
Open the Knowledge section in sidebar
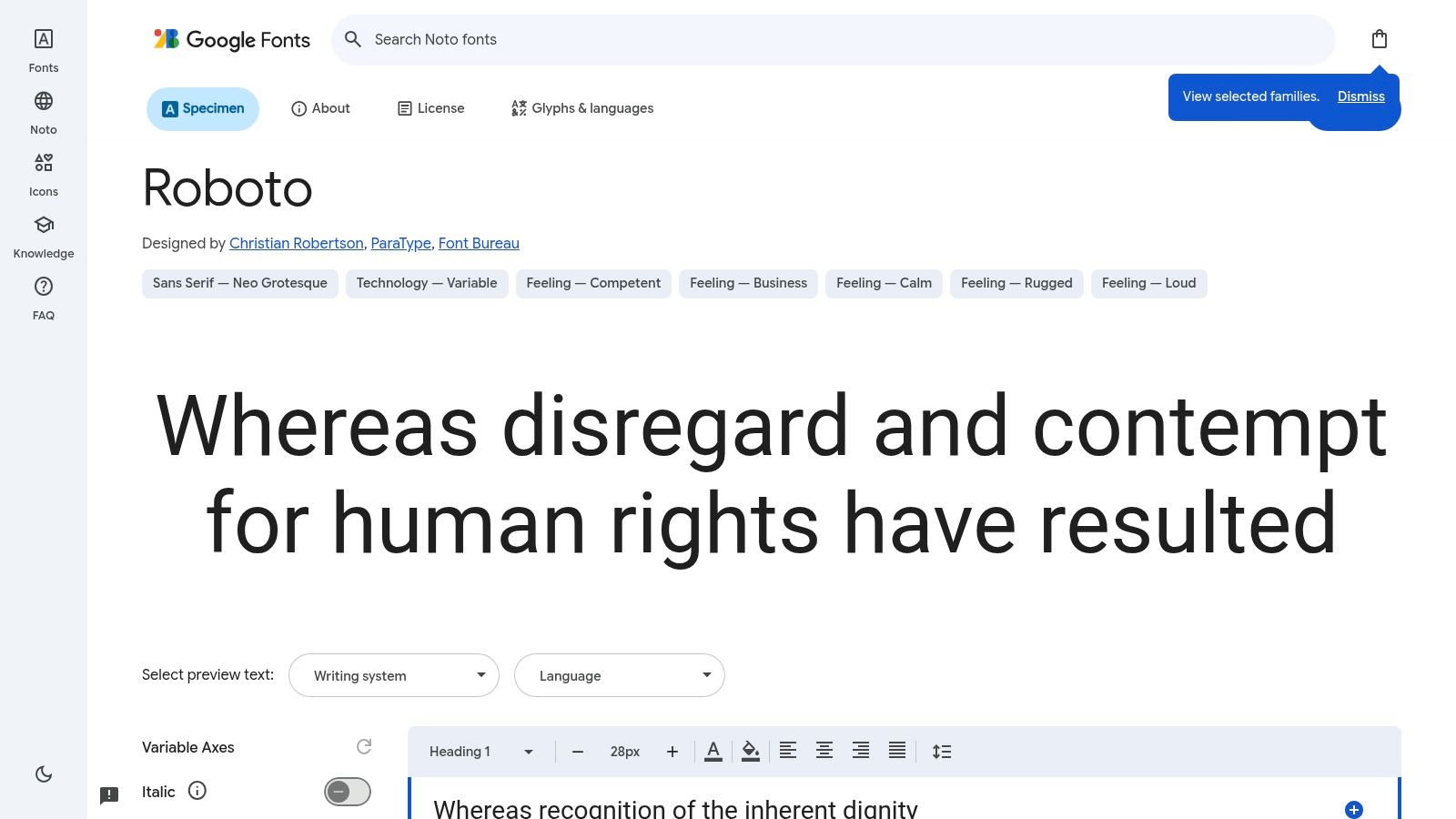pyautogui.click(x=44, y=237)
